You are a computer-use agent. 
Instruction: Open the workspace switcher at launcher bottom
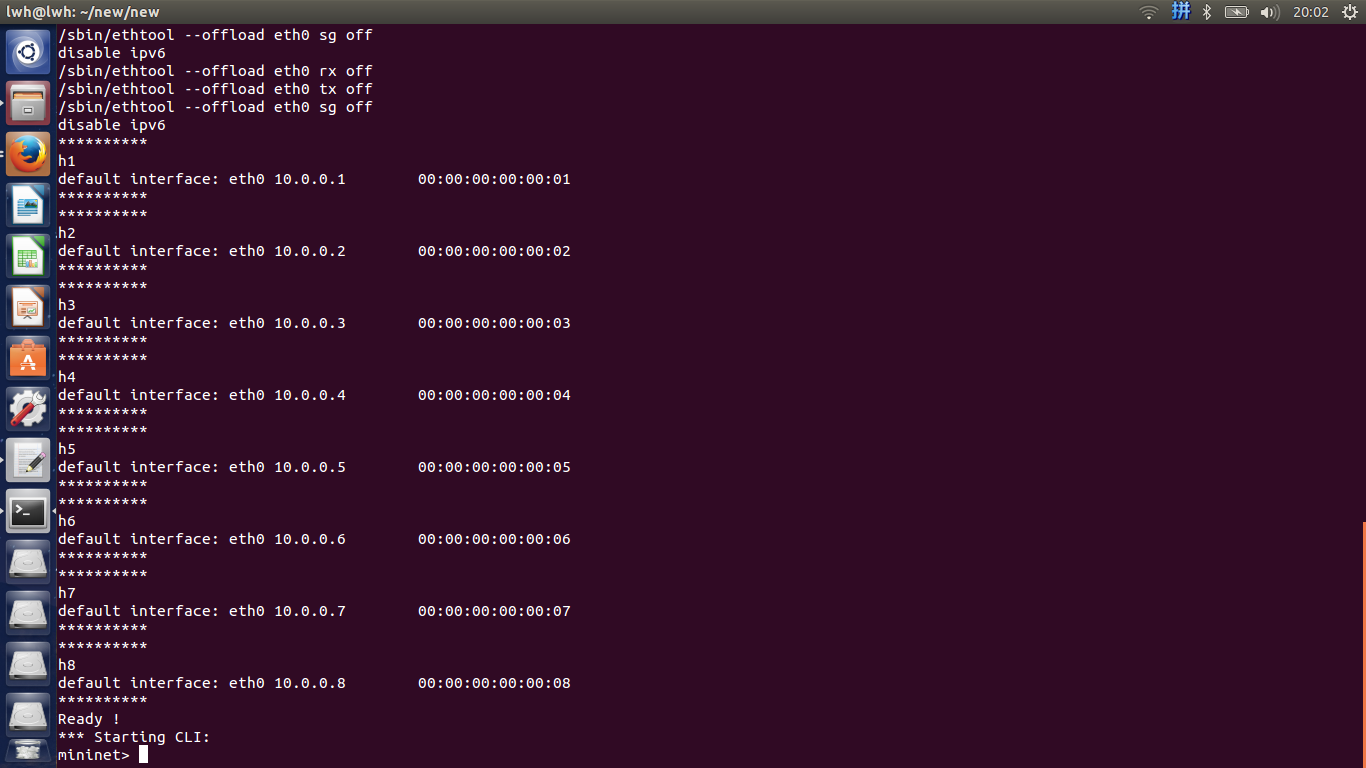(x=27, y=751)
